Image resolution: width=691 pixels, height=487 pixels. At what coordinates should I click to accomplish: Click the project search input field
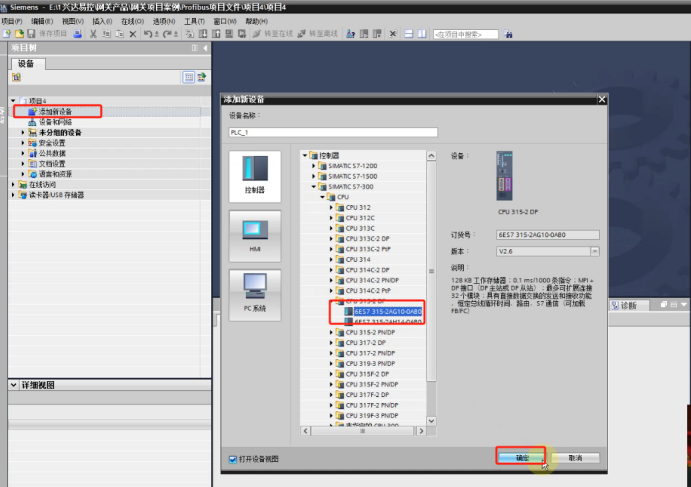point(466,34)
